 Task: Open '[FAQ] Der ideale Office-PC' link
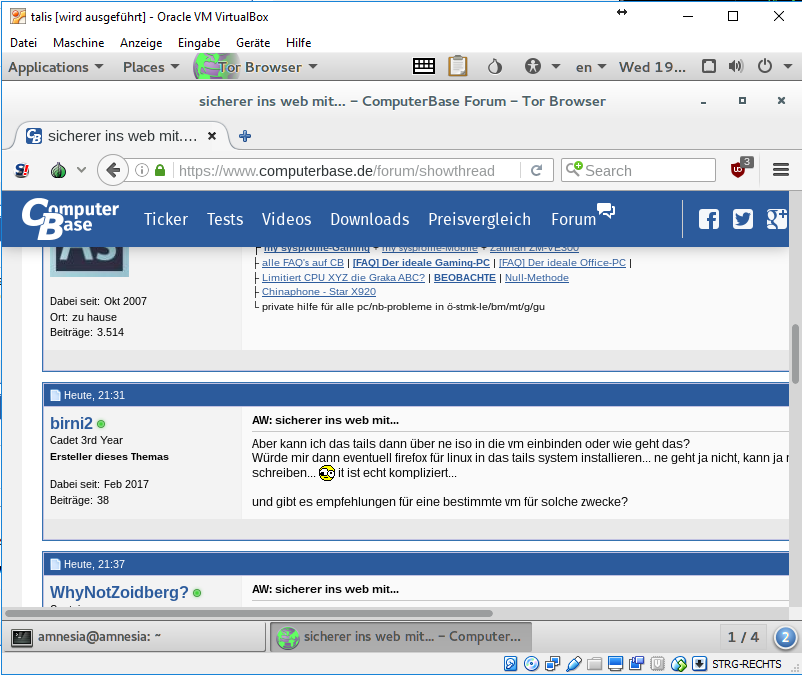click(562, 263)
